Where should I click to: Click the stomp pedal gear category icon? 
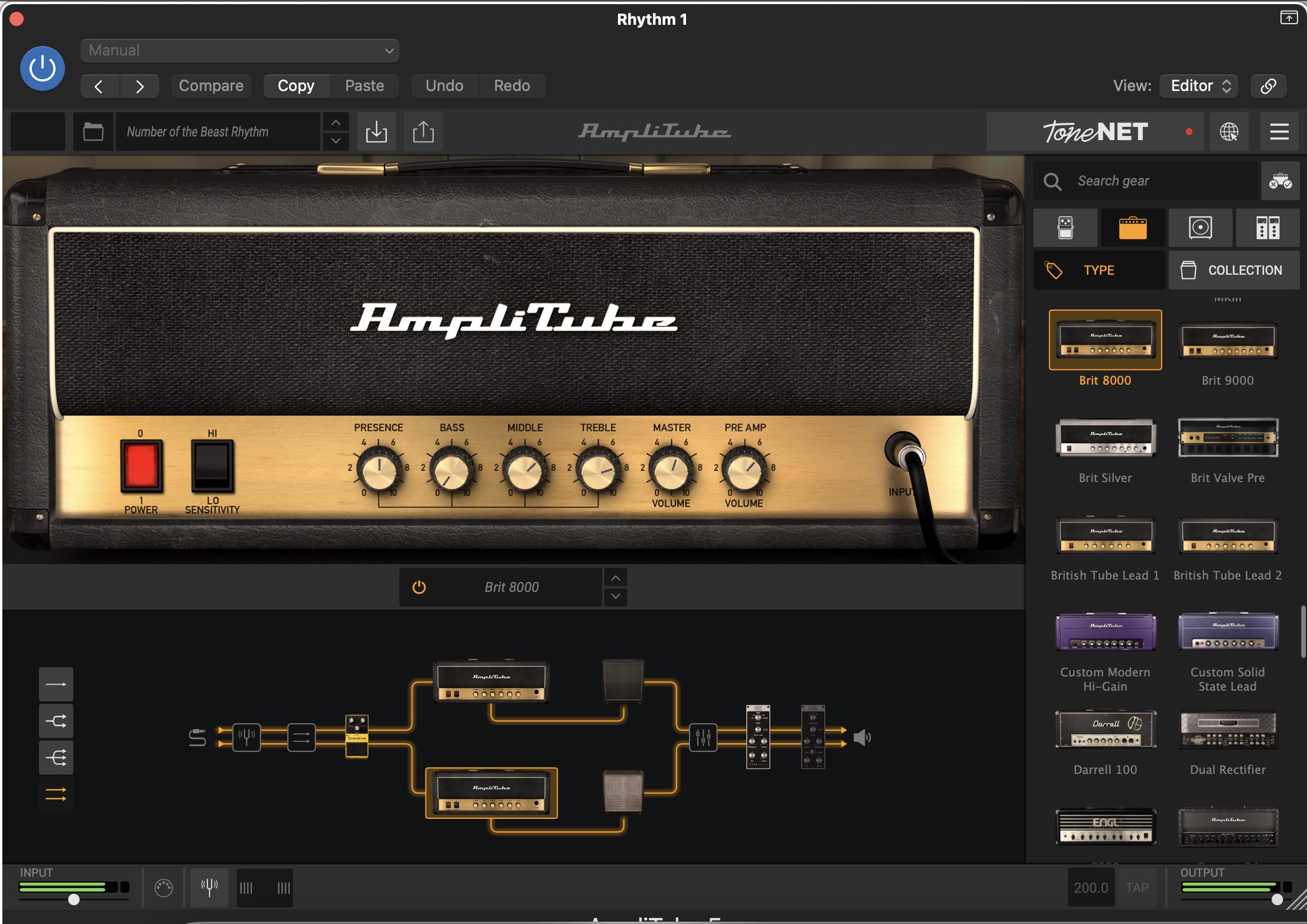click(1065, 227)
